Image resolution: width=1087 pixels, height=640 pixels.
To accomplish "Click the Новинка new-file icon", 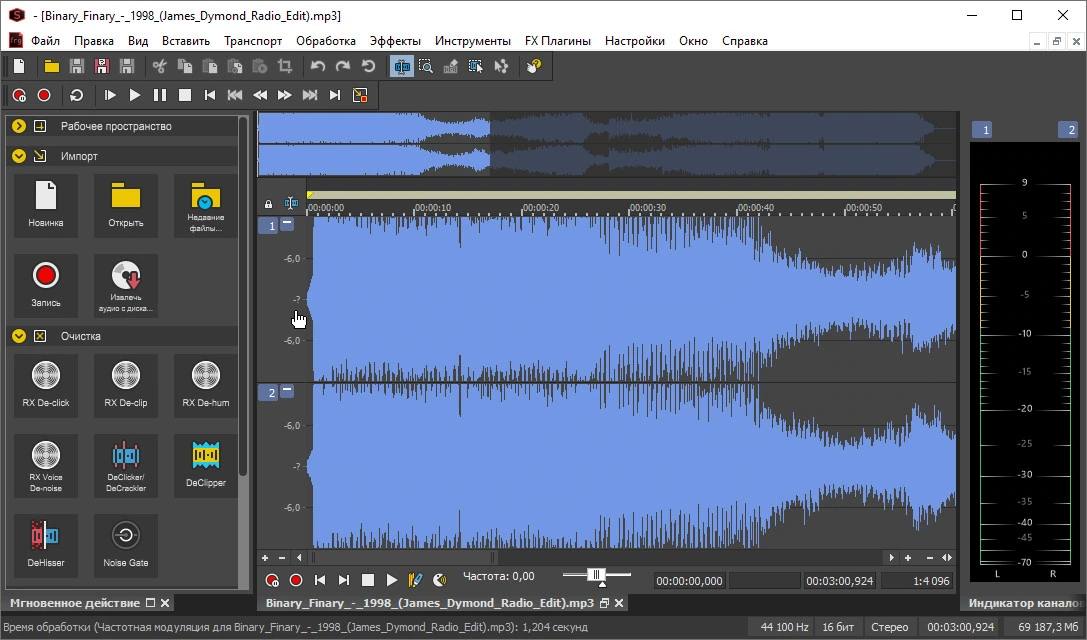I will [x=46, y=206].
